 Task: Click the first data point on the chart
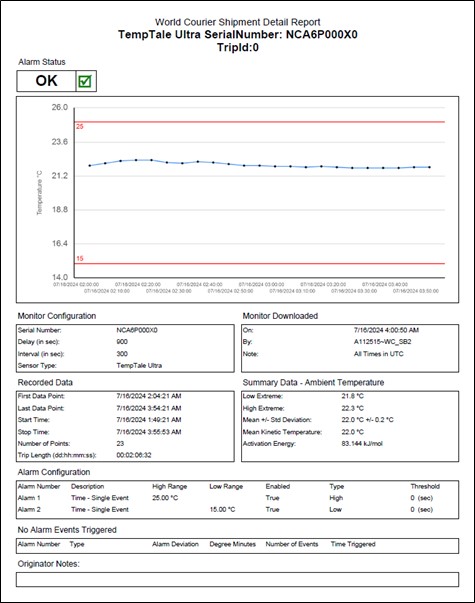90,166
